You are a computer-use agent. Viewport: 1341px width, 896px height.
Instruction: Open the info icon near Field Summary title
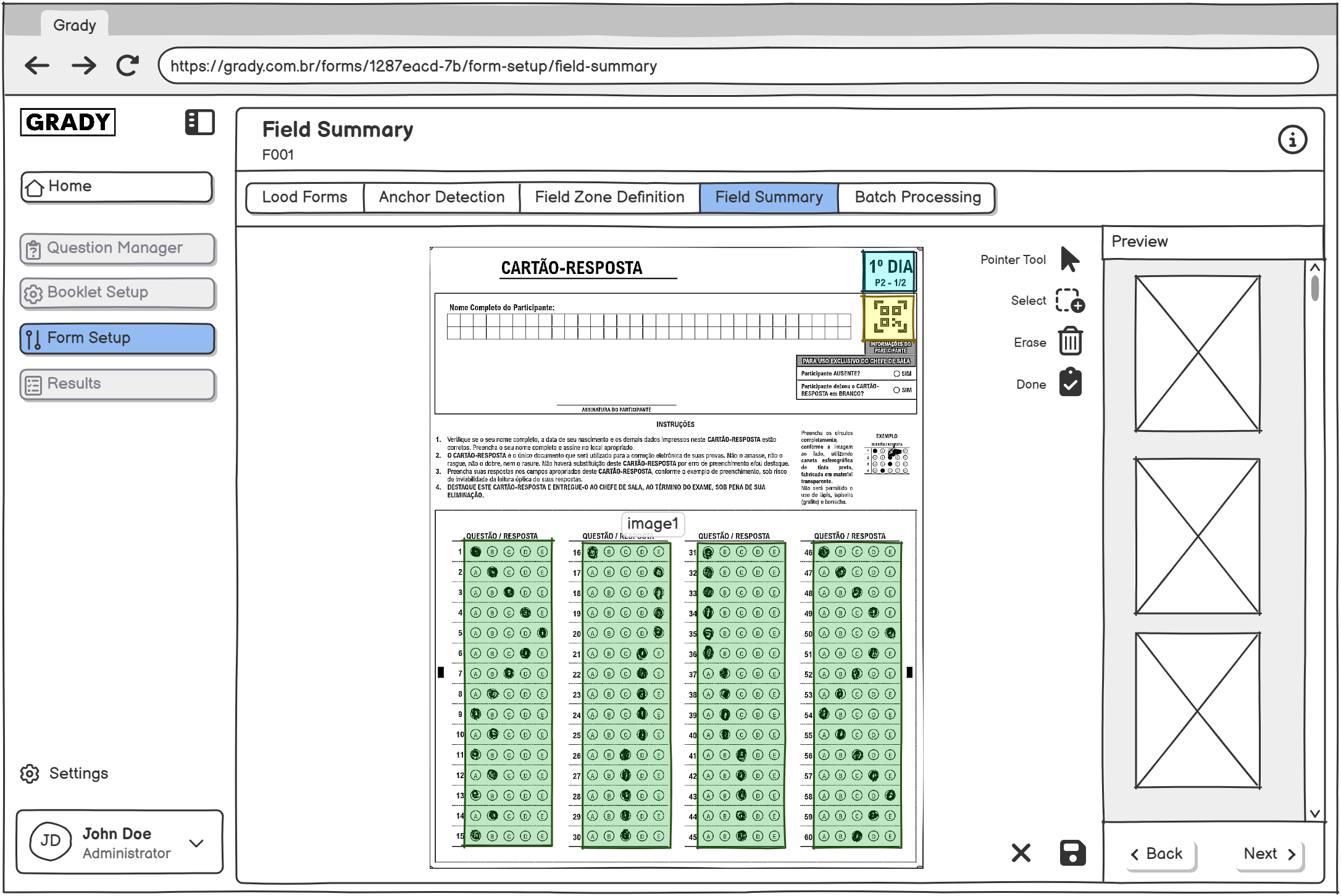coord(1292,139)
